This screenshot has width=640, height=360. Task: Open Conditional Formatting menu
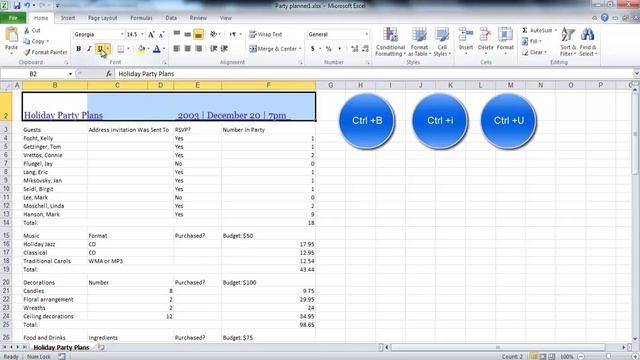click(390, 42)
